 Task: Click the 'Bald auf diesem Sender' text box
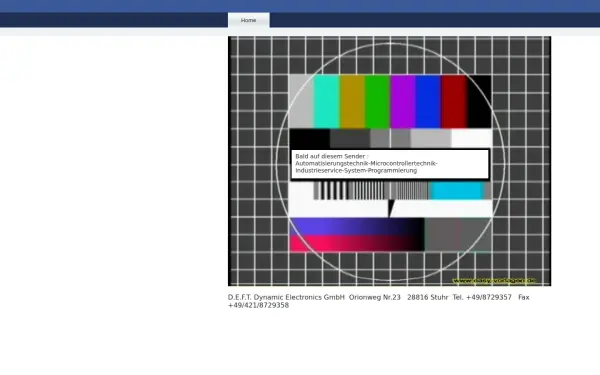390,164
